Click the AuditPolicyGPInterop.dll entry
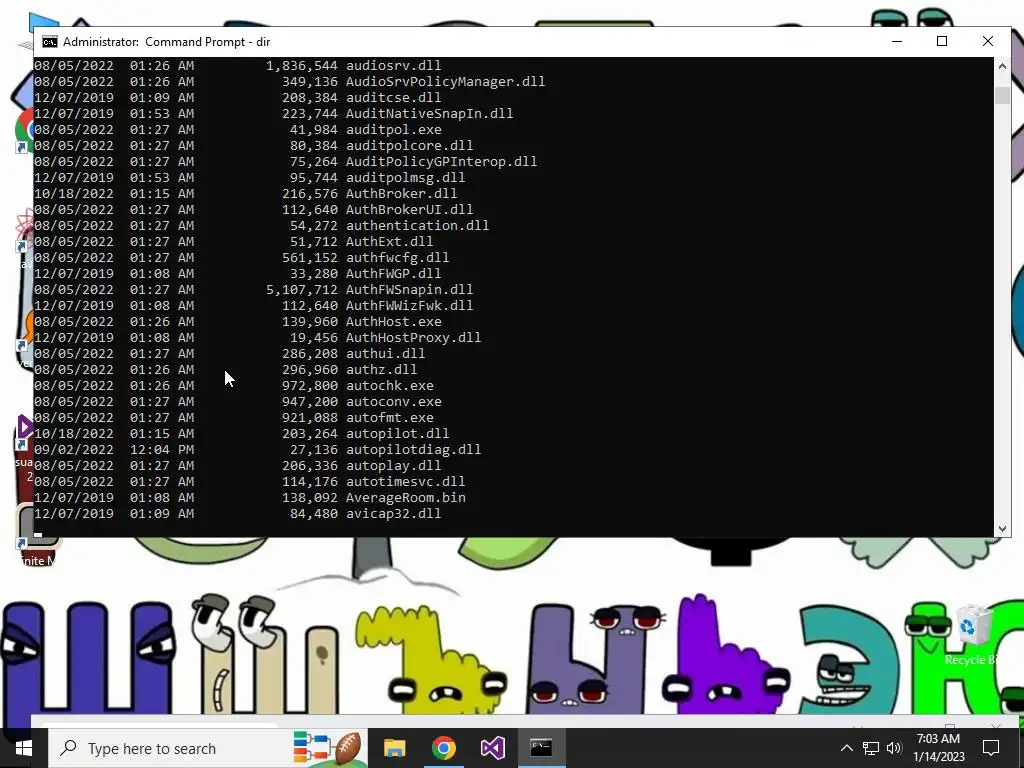This screenshot has width=1024, height=768. click(x=441, y=161)
